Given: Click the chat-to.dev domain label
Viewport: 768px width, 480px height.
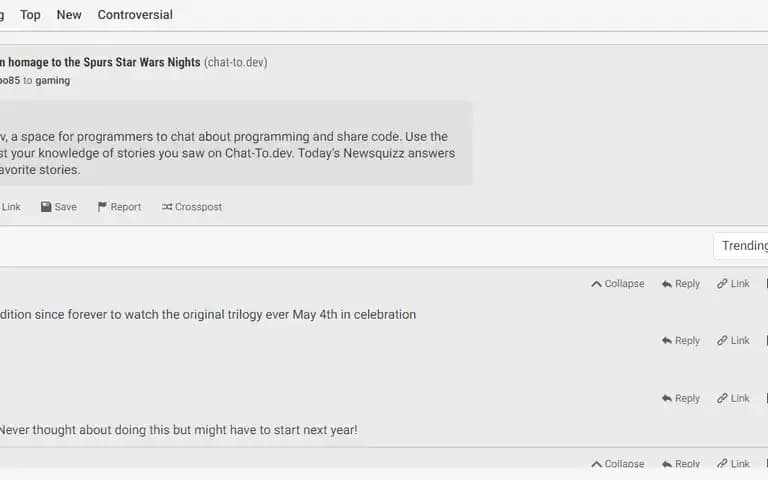Looking at the screenshot, I should pos(236,62).
